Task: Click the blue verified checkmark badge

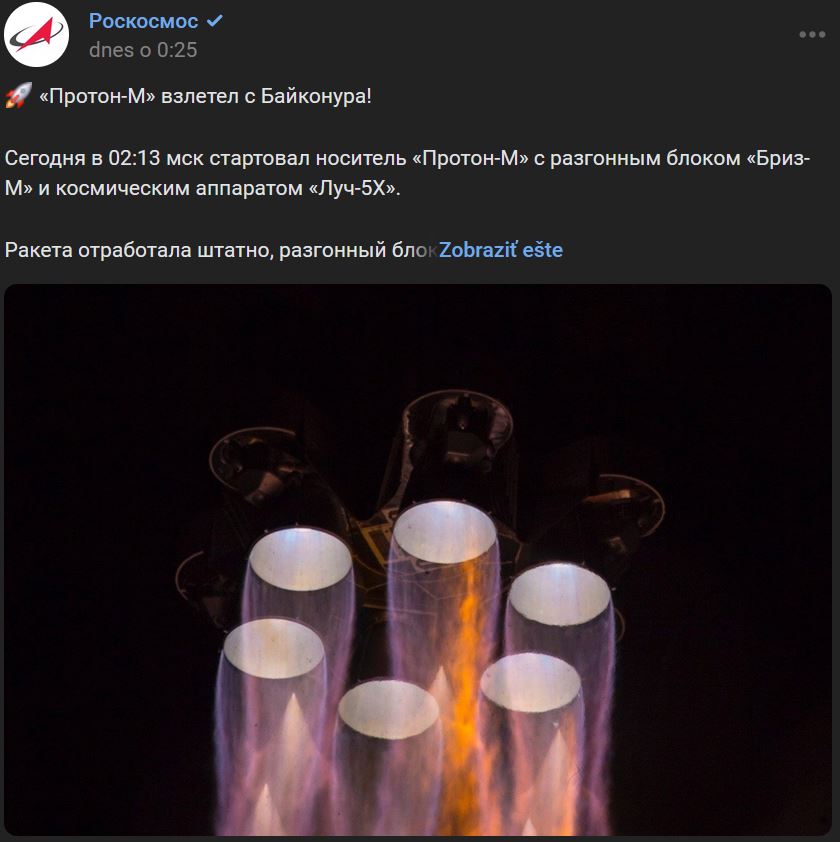Action: 215,21
